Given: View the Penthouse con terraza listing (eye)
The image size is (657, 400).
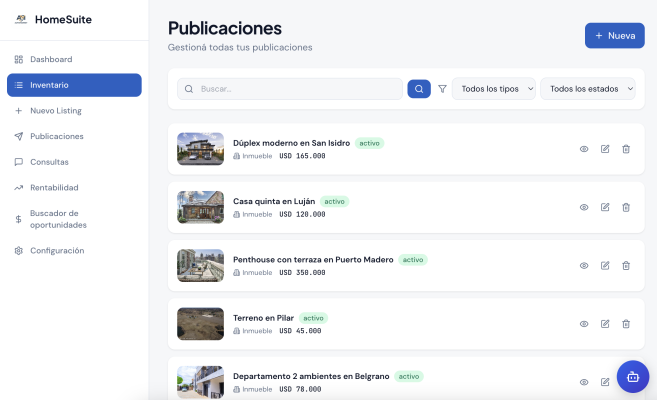Looking at the screenshot, I should pyautogui.click(x=584, y=266).
